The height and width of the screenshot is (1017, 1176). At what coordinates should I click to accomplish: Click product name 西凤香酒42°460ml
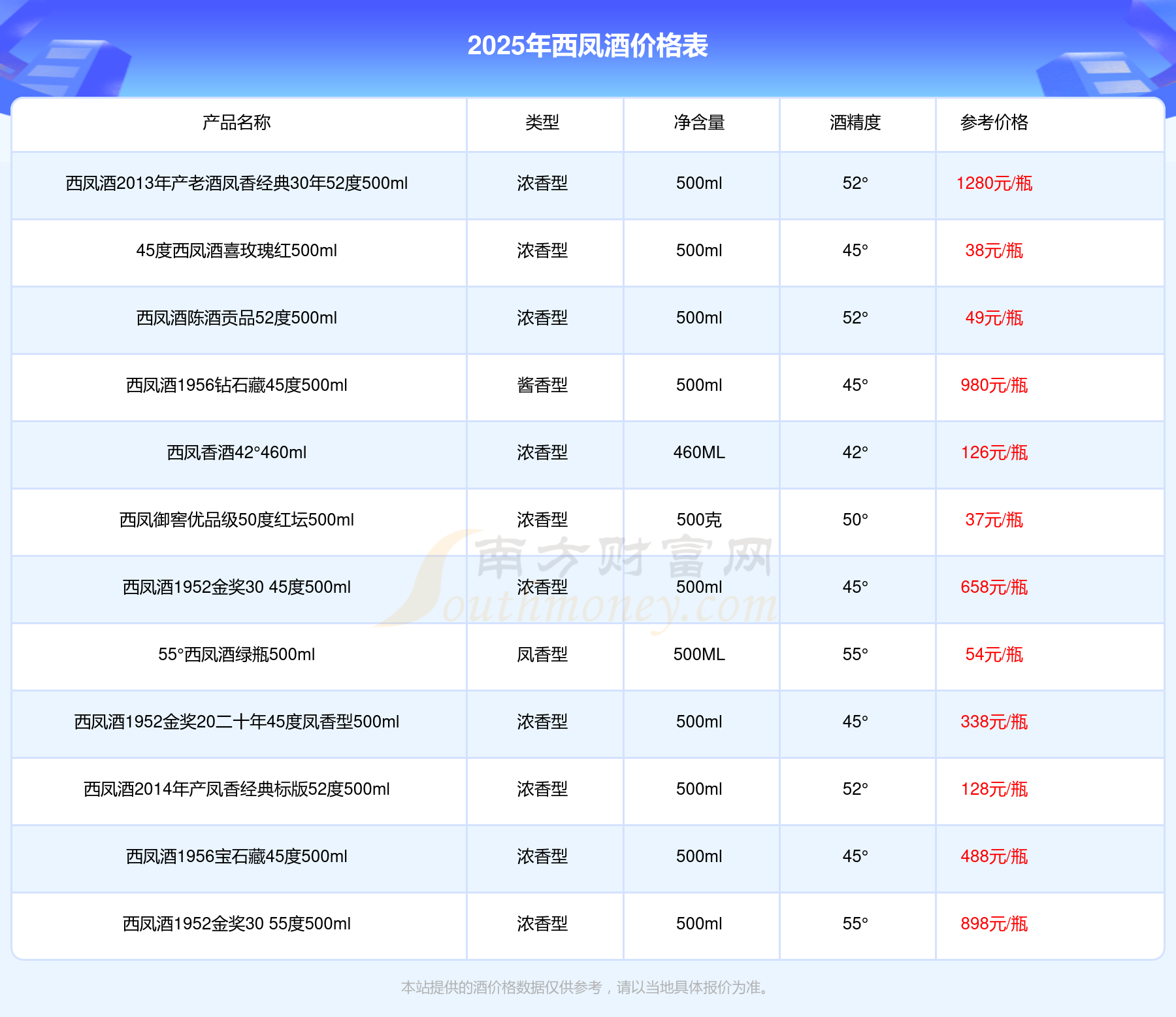(x=237, y=452)
